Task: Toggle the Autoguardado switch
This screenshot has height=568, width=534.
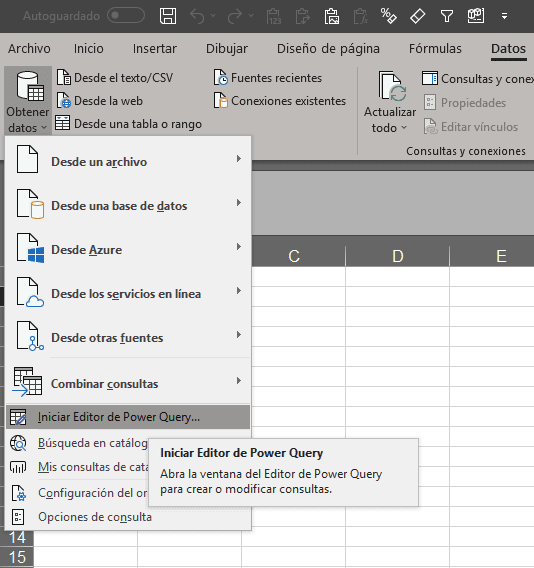Action: click(126, 16)
